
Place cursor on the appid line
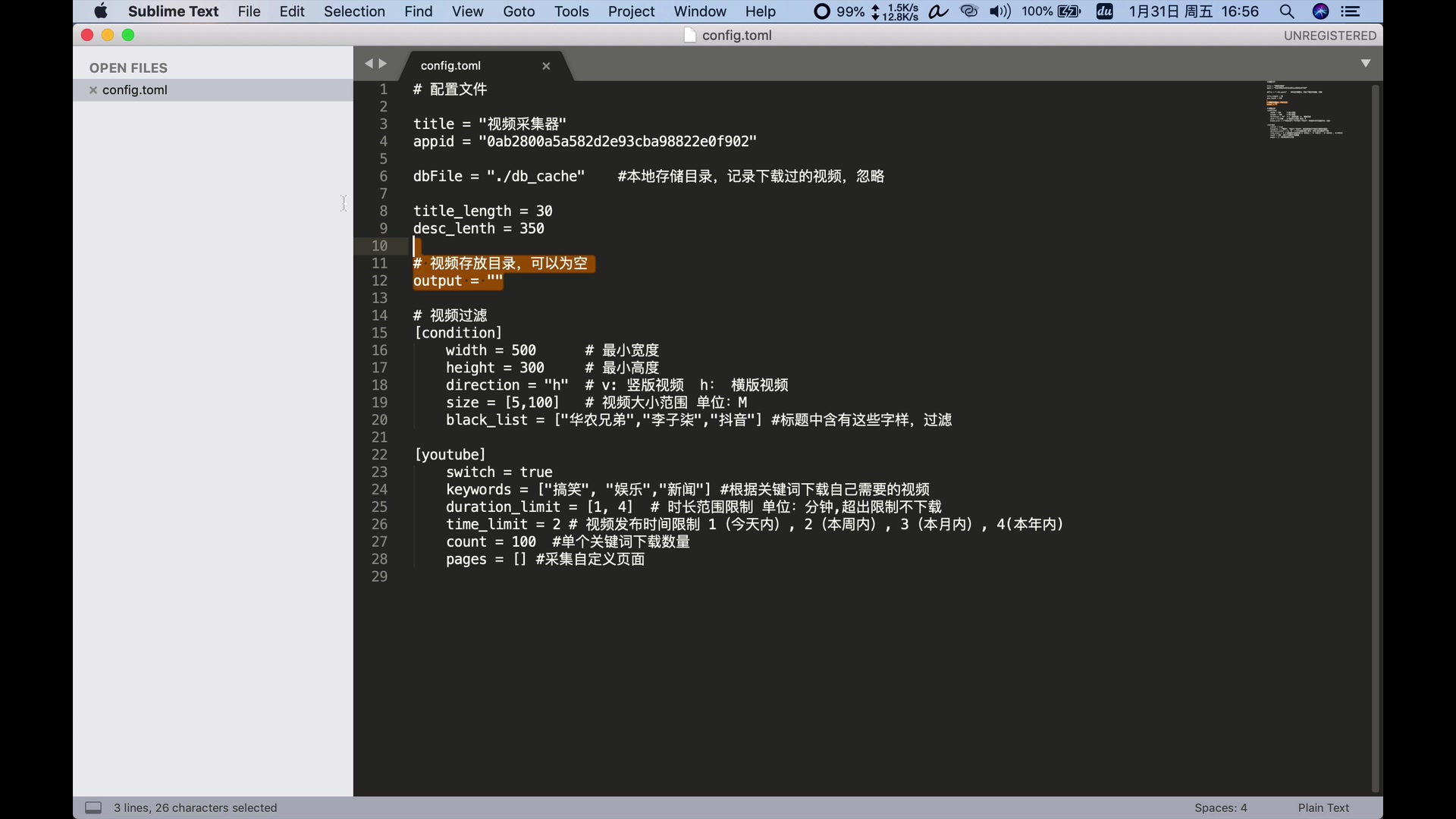coord(585,142)
